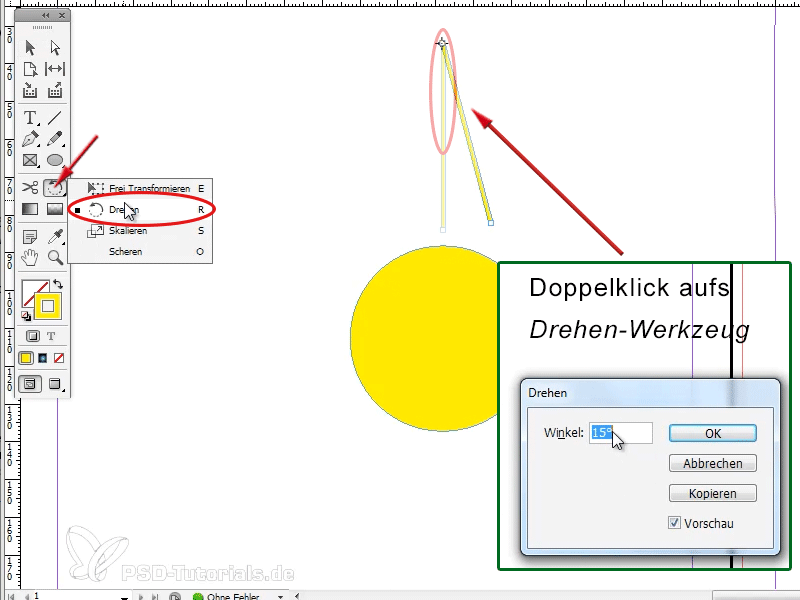Click the horizontal scrollbar left arrow

pyautogui.click(x=297, y=596)
